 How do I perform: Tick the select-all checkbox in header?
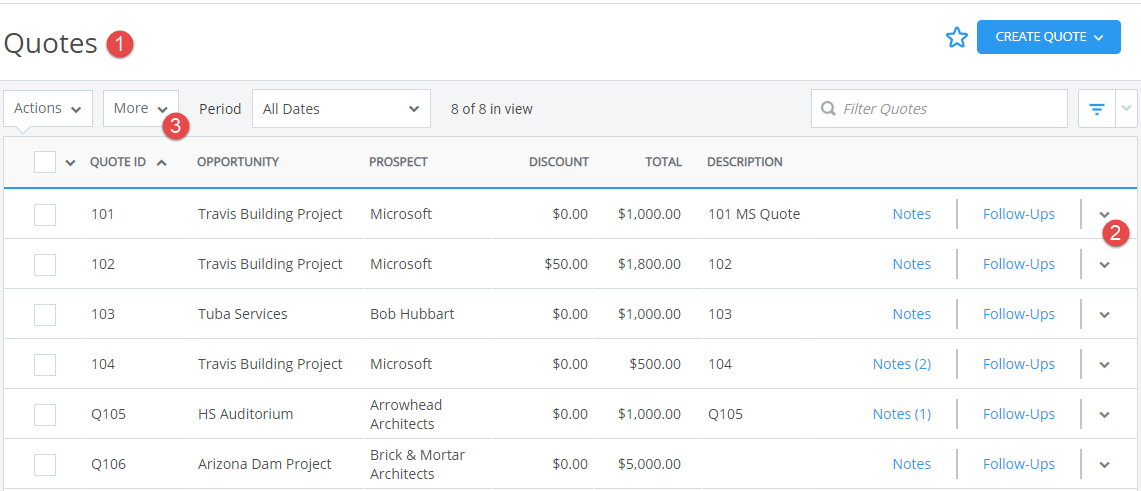click(x=45, y=161)
